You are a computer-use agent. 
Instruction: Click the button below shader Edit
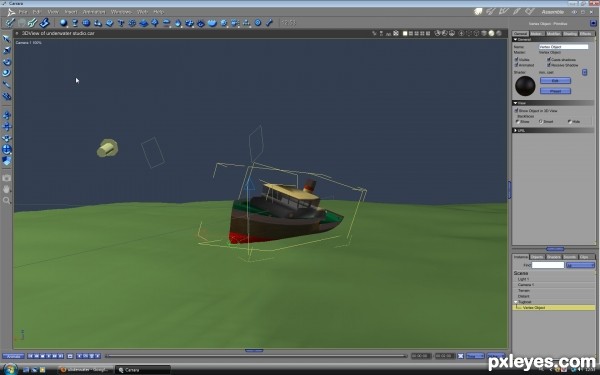pos(555,91)
